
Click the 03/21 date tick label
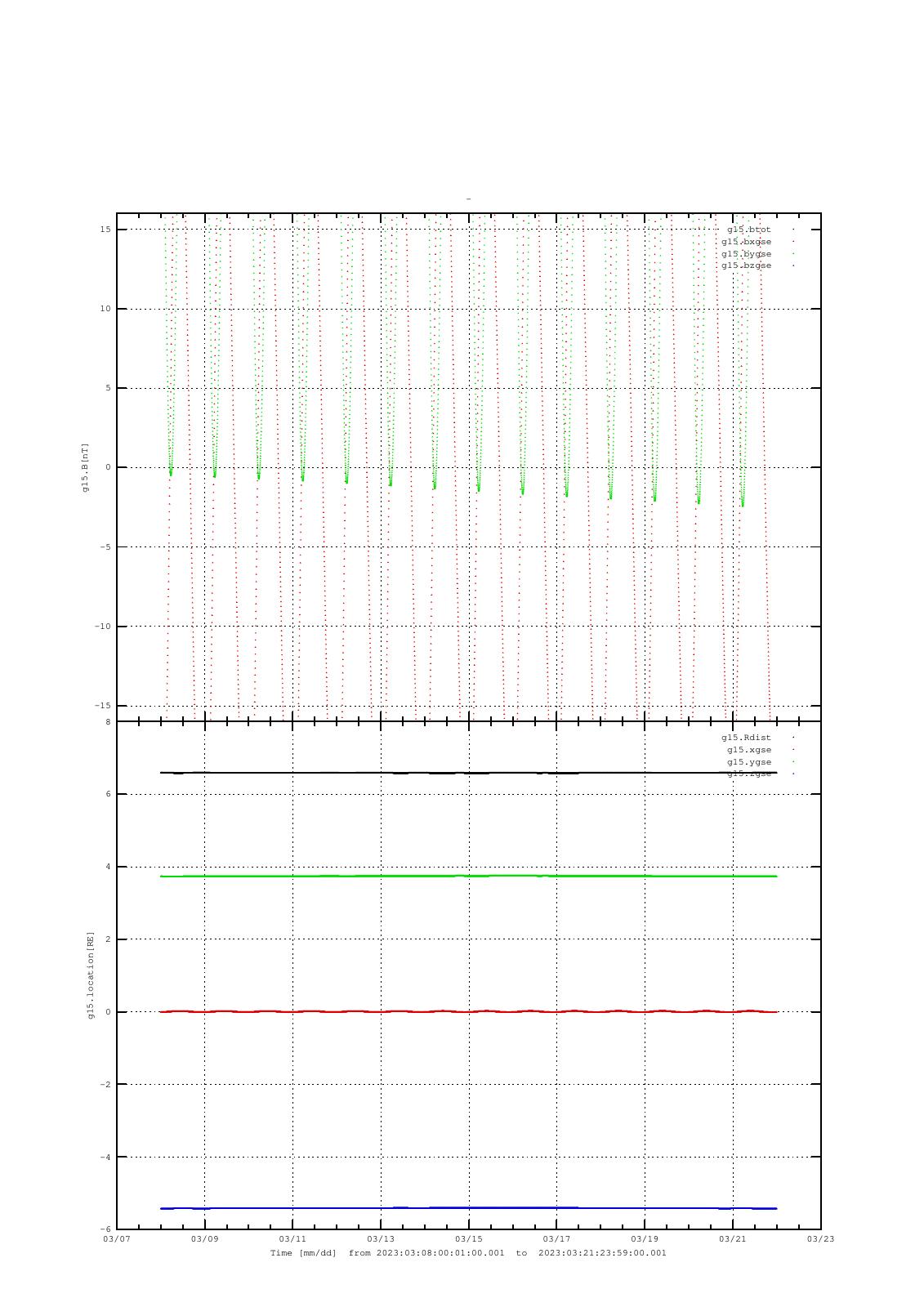(x=733, y=1239)
